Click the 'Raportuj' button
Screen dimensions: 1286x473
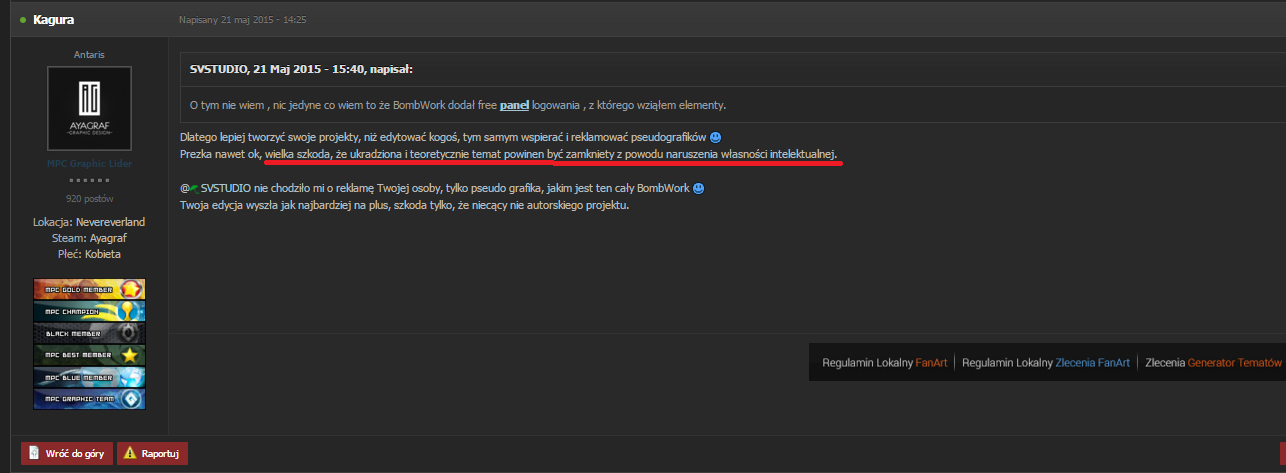click(152, 453)
